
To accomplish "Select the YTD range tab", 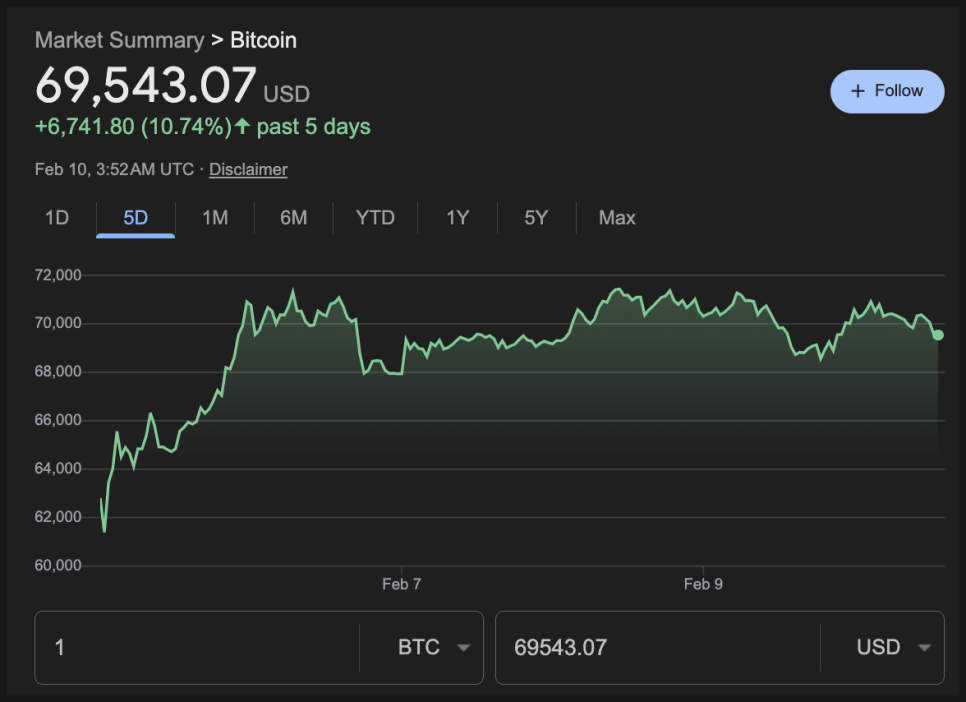I will click(375, 217).
